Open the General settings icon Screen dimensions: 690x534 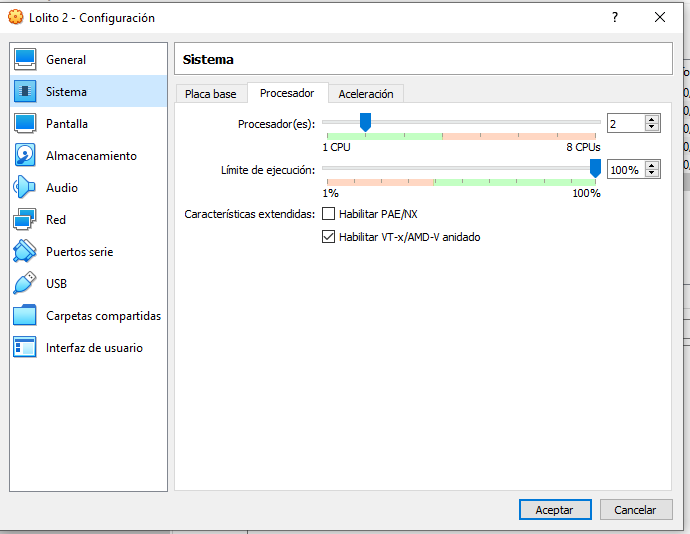25,60
